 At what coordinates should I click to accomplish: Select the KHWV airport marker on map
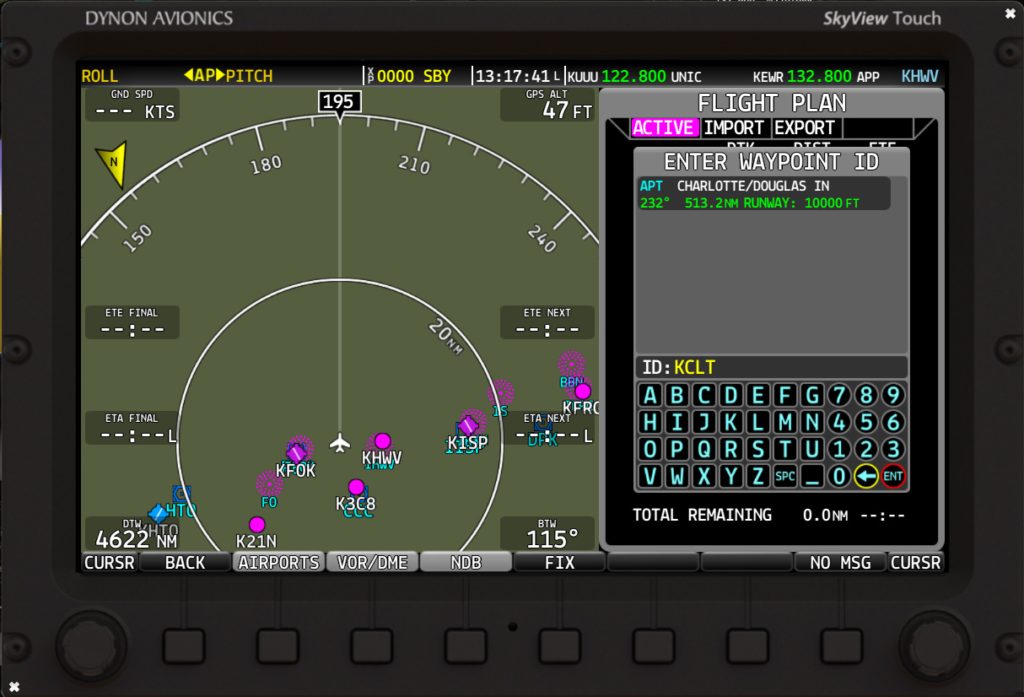pyautogui.click(x=382, y=441)
